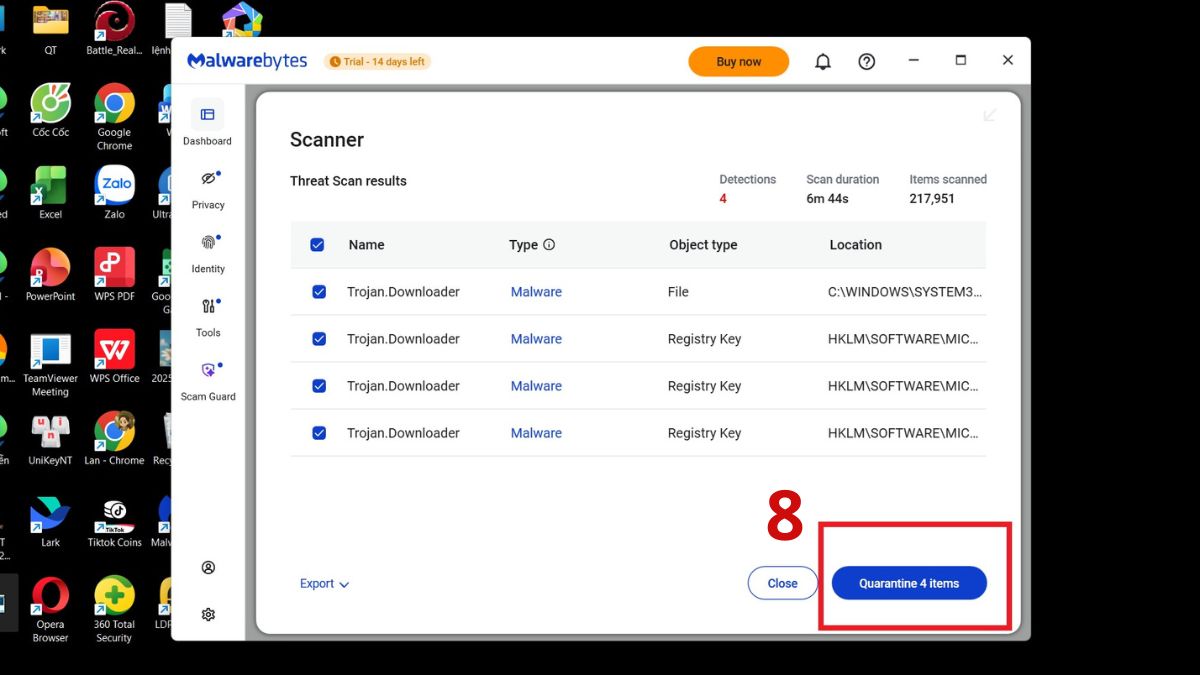The height and width of the screenshot is (675, 1200).
Task: Click the Location column header
Action: click(x=855, y=245)
